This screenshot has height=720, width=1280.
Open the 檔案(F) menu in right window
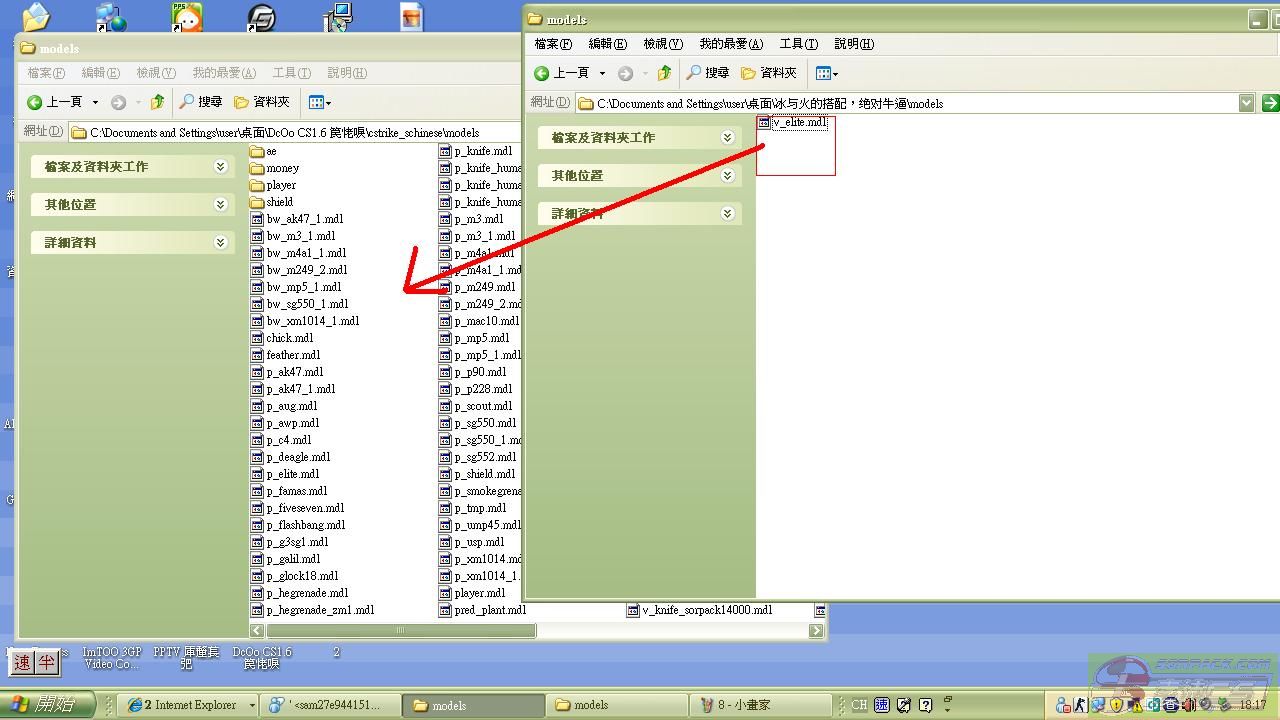[x=553, y=44]
